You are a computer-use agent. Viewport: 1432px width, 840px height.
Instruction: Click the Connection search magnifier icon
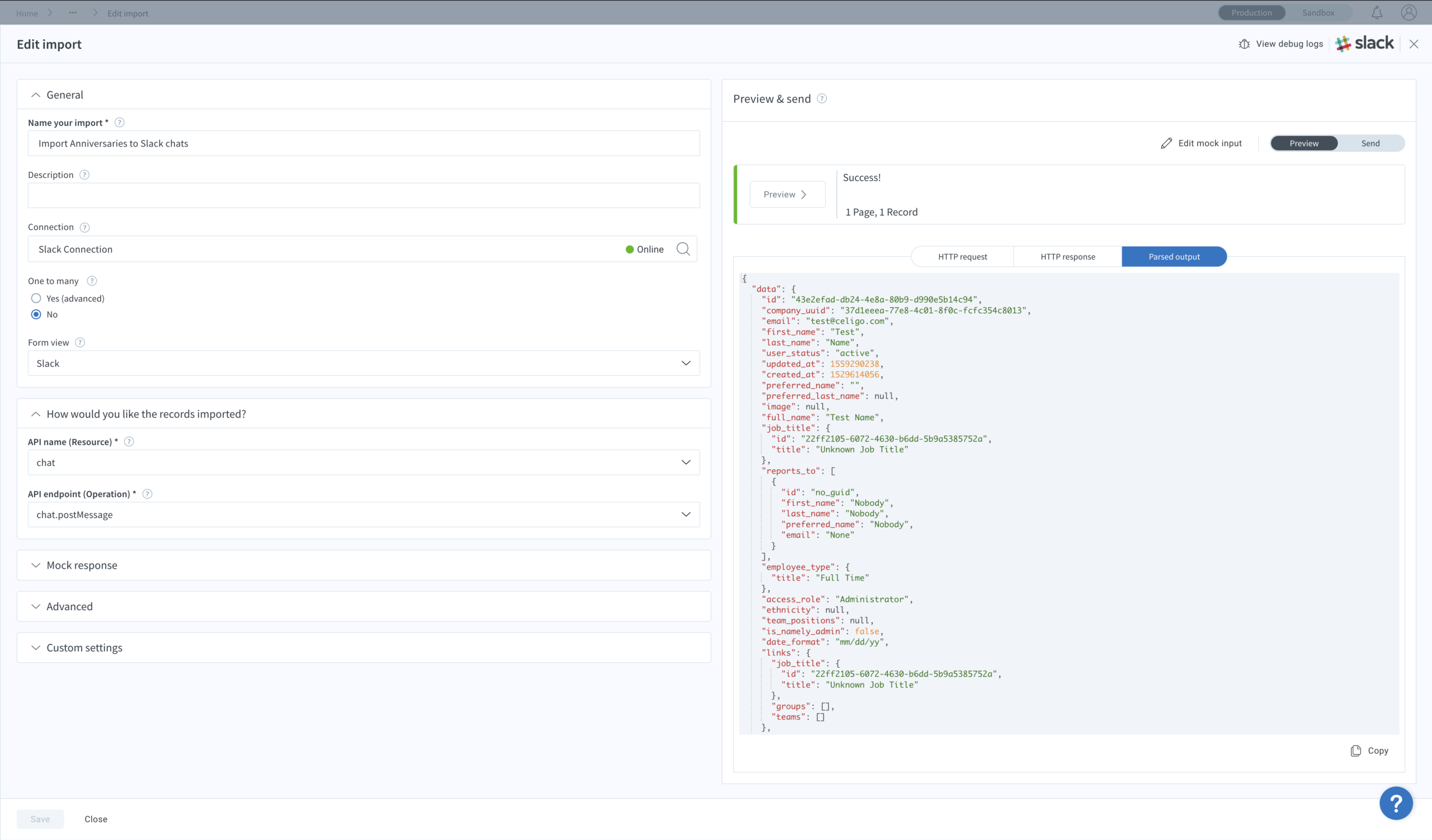[x=684, y=249]
